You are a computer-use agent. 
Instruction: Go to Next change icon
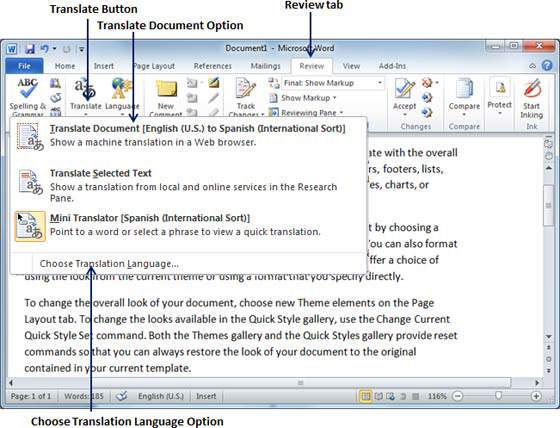click(x=427, y=112)
